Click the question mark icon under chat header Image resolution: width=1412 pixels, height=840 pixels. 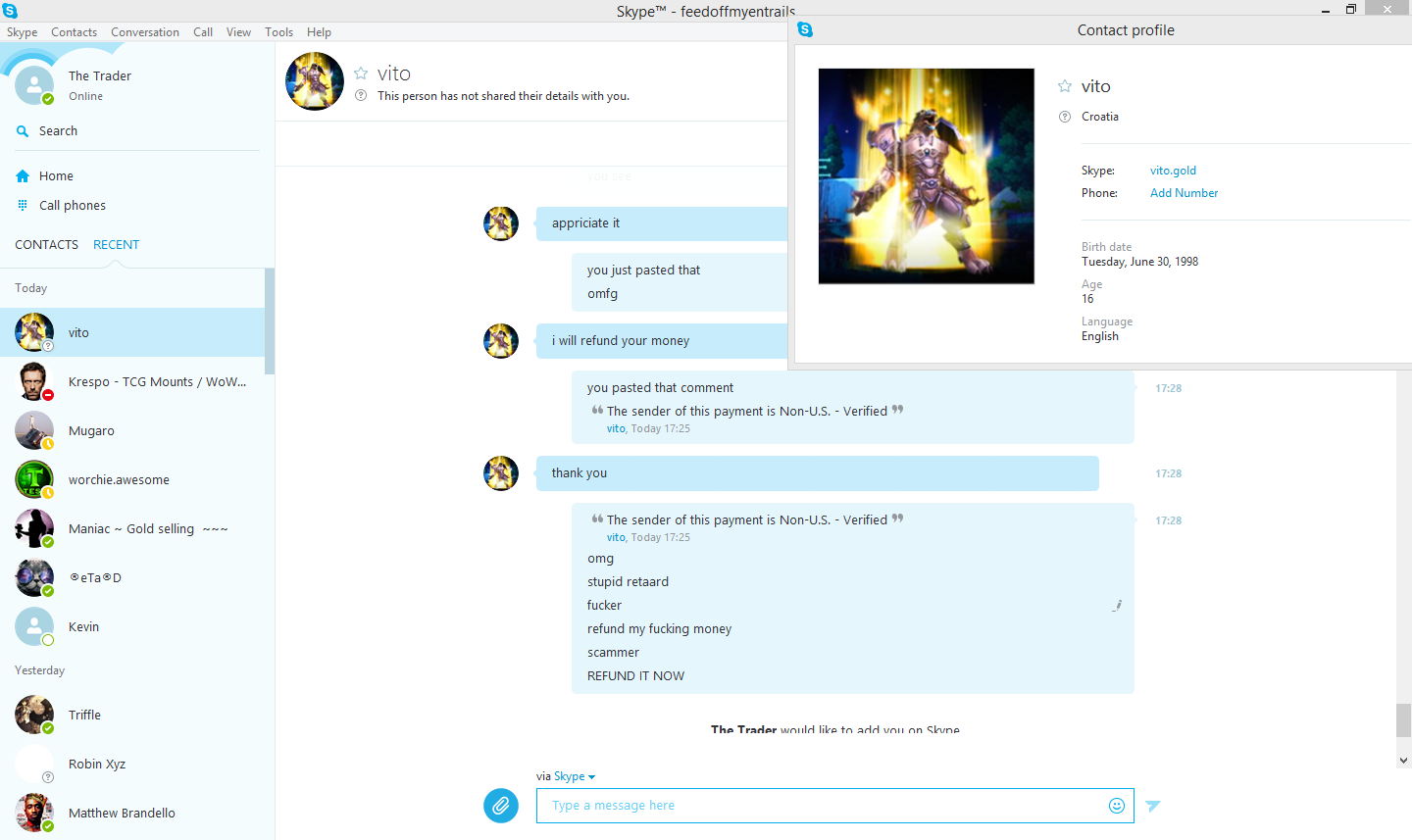click(361, 95)
